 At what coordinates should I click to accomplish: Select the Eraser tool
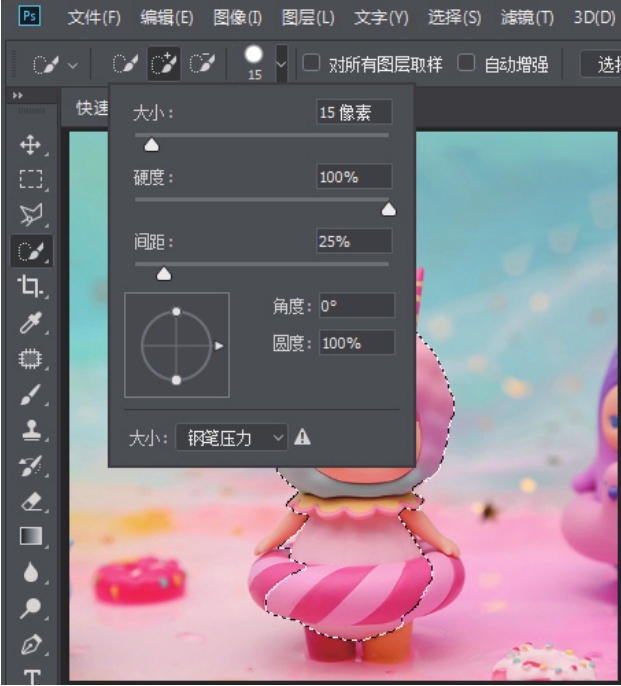click(x=32, y=501)
